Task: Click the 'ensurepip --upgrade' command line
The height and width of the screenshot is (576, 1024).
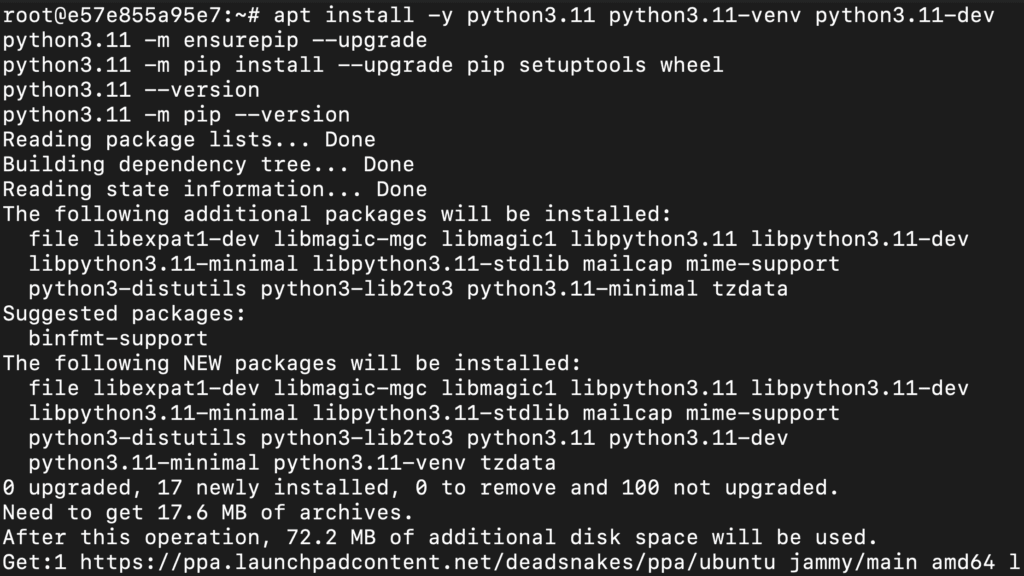Action: (x=214, y=40)
